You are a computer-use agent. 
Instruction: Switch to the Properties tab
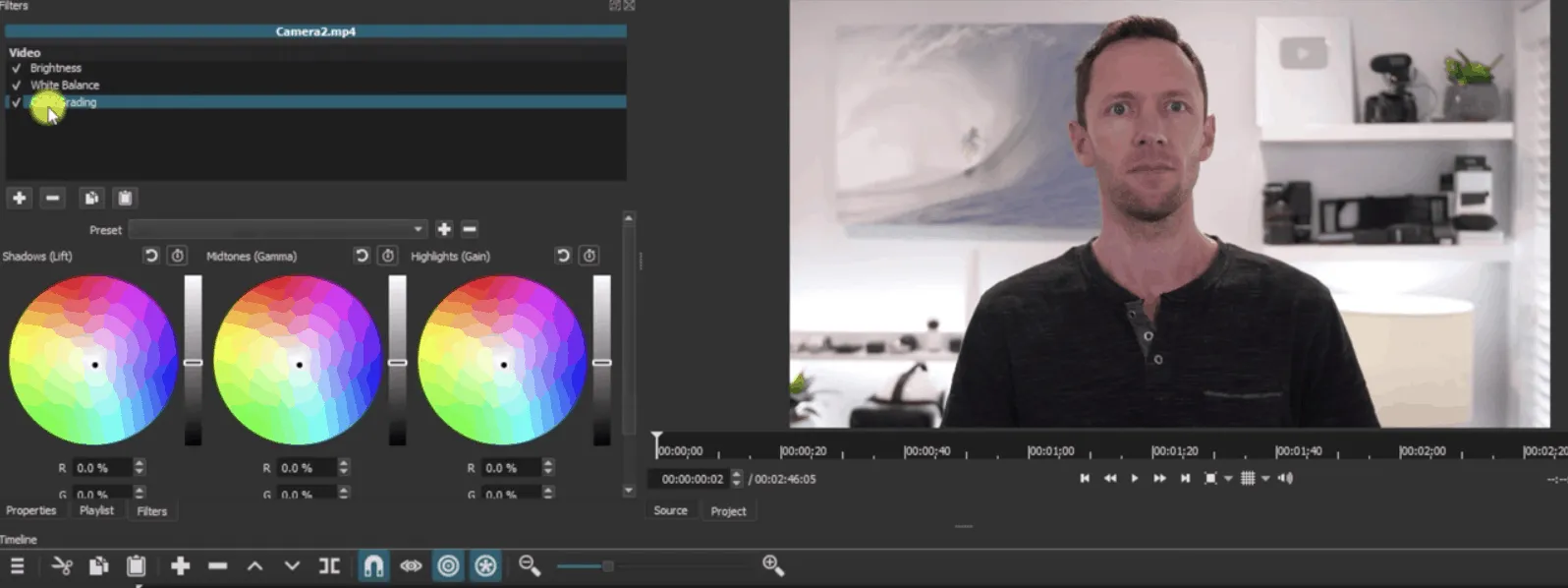(x=31, y=510)
